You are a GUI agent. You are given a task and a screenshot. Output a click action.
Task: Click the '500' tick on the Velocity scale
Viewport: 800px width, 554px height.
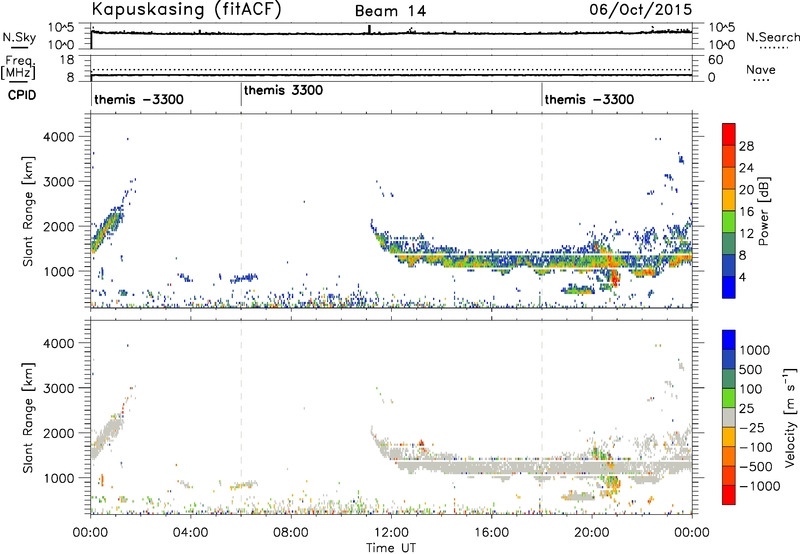click(x=752, y=370)
